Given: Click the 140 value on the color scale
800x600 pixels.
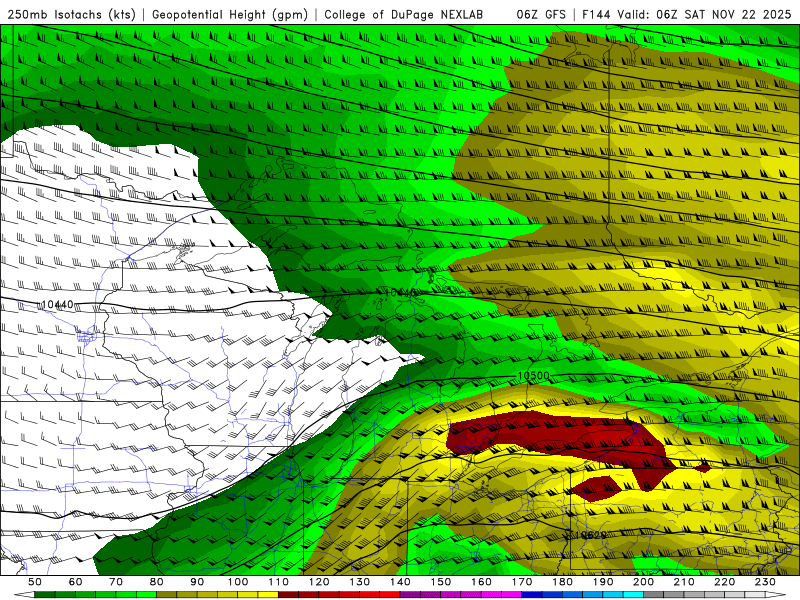Looking at the screenshot, I should click(400, 582).
